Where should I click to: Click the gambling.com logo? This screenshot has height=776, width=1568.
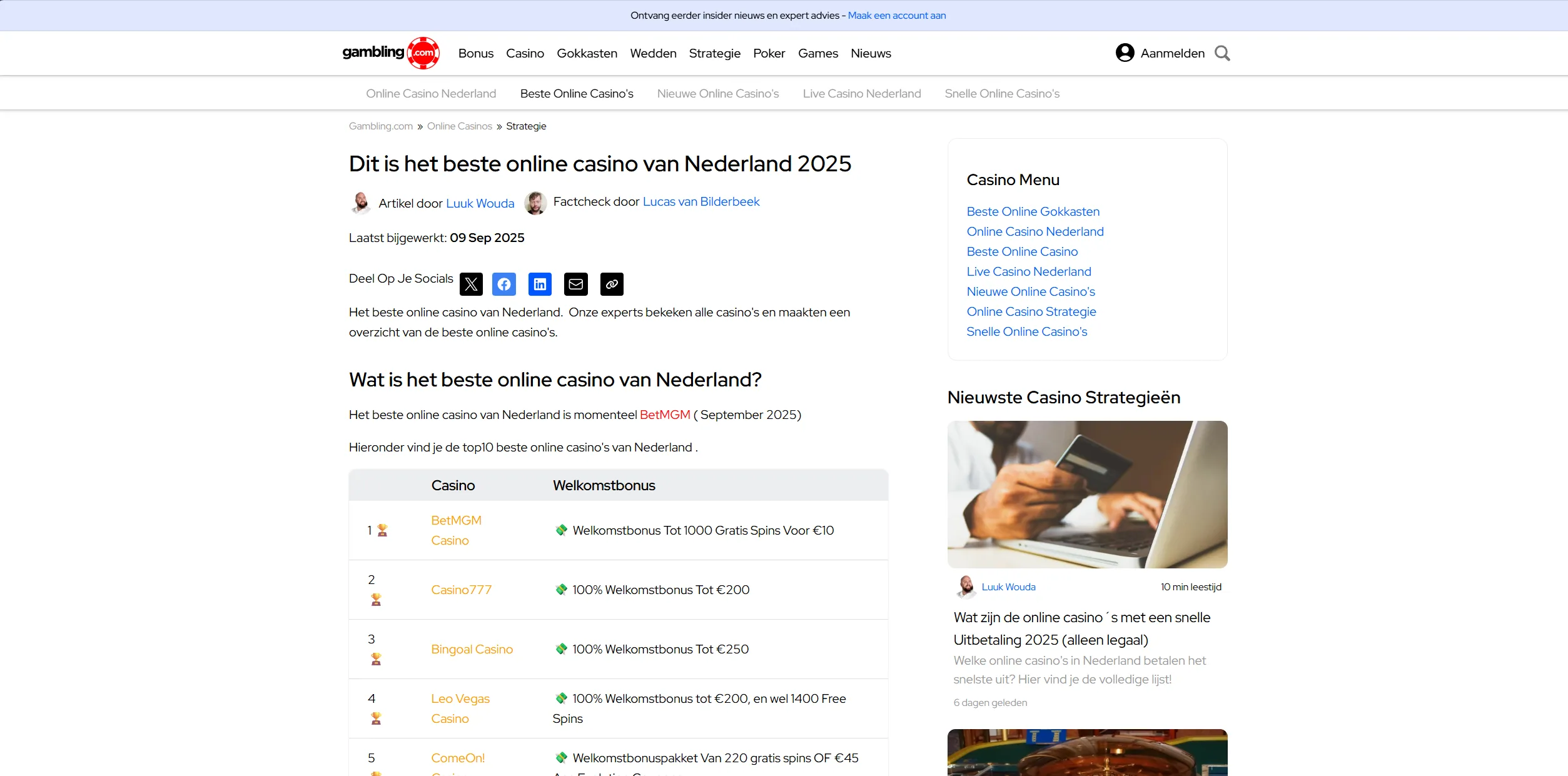click(x=391, y=53)
